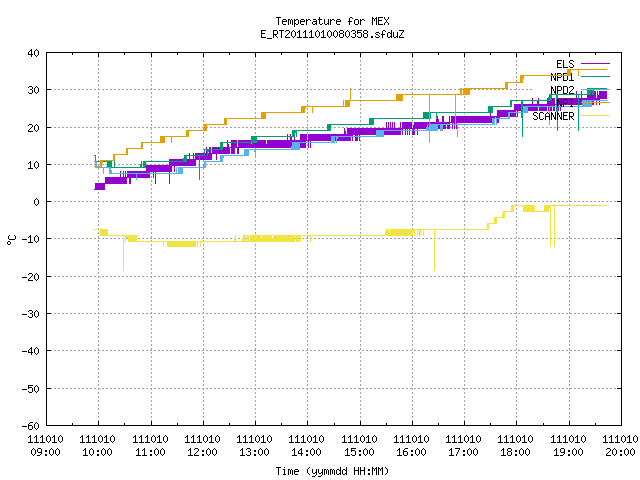Click the x-axis tick label '111010 19:00'
The height and width of the screenshot is (480, 640).
[568, 446]
